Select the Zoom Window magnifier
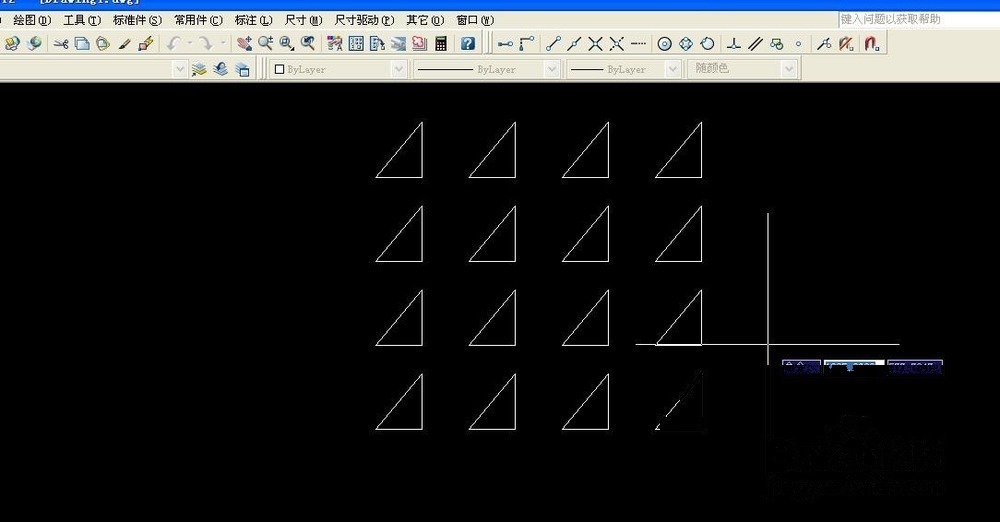 [x=287, y=43]
